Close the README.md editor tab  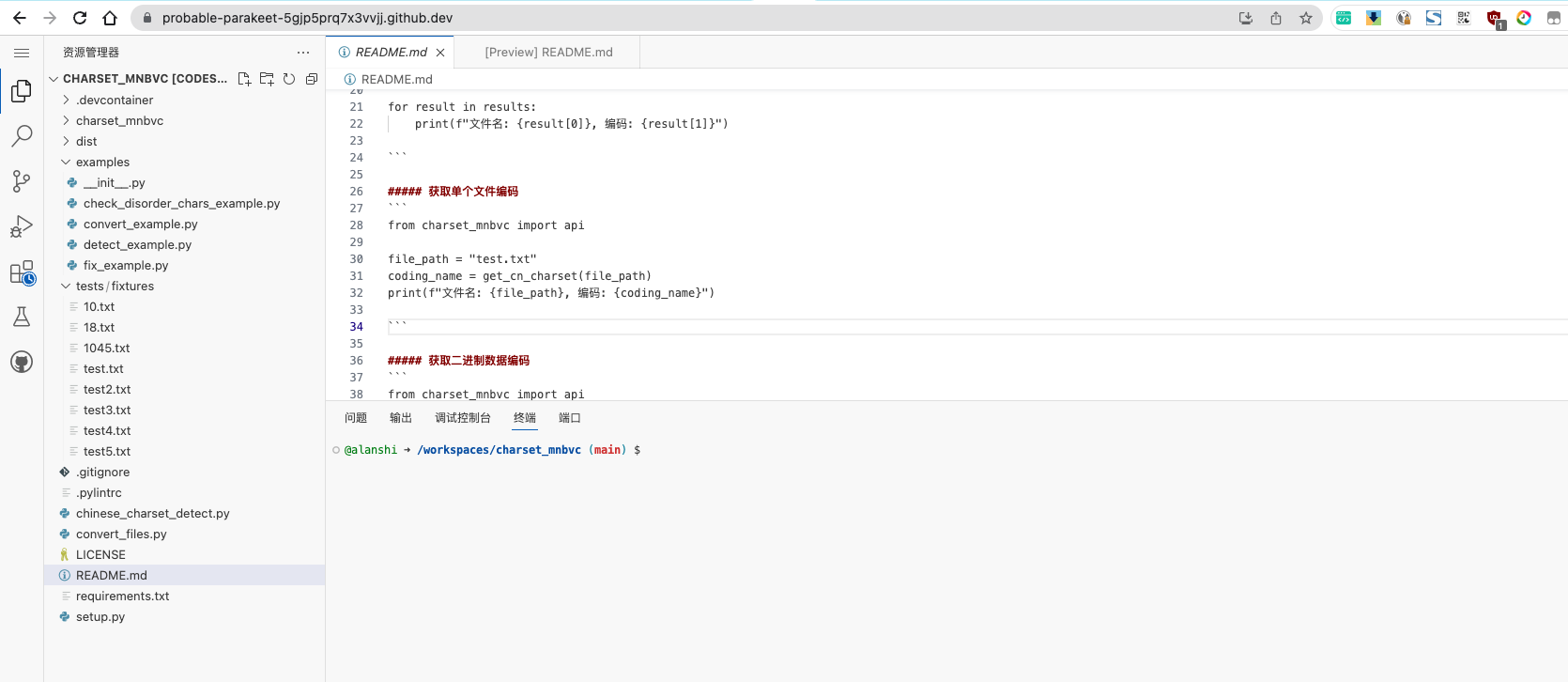(x=440, y=53)
